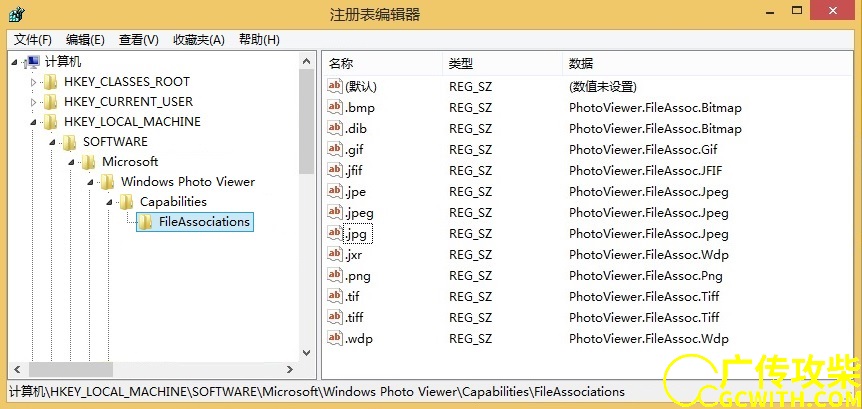This screenshot has width=862, height=409.
Task: Collapse the SOFTWARE node arrow
Action: 53,142
